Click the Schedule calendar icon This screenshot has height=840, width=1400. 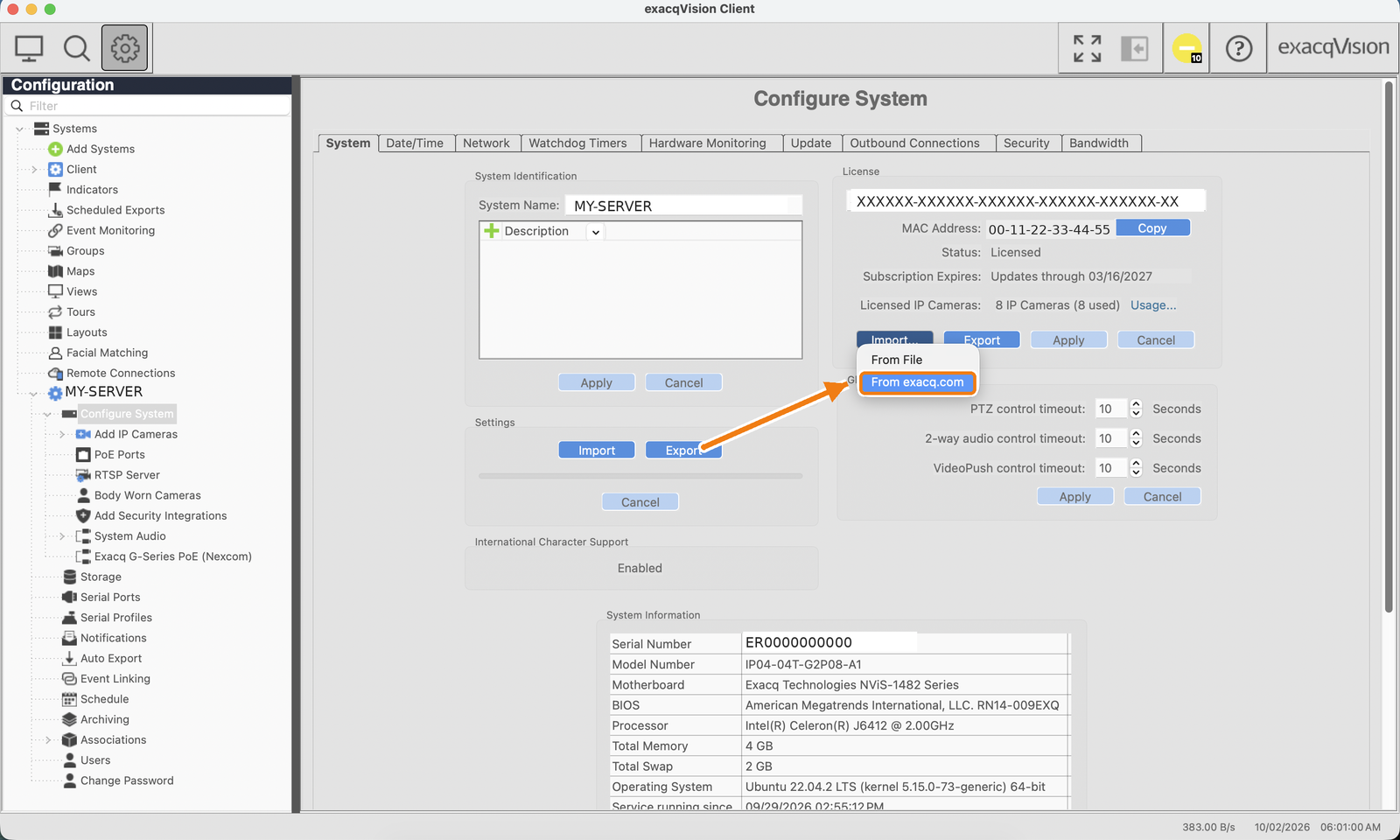click(69, 699)
